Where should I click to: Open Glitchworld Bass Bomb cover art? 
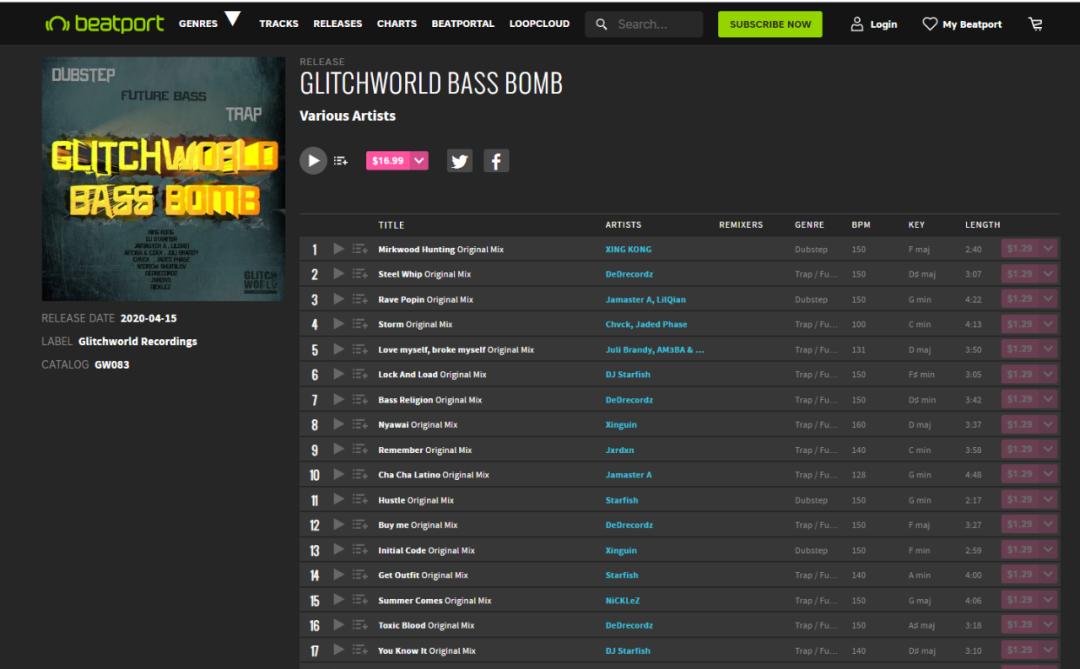coord(163,179)
